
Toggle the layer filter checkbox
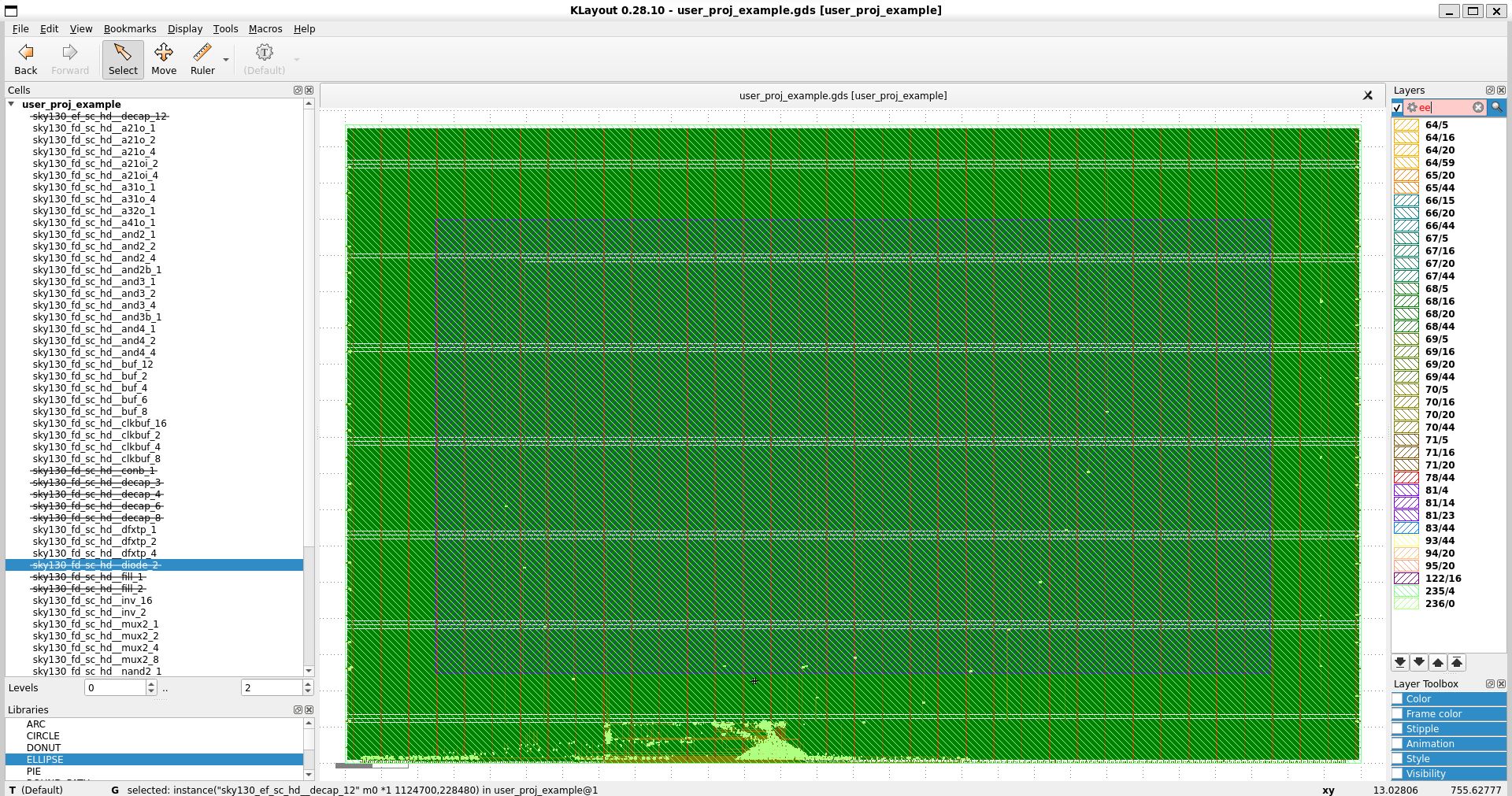tap(1398, 108)
